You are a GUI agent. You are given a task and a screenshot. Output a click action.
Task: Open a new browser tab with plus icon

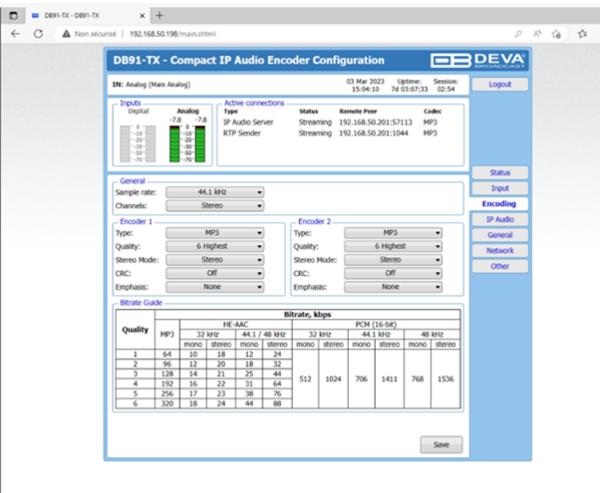[x=160, y=16]
